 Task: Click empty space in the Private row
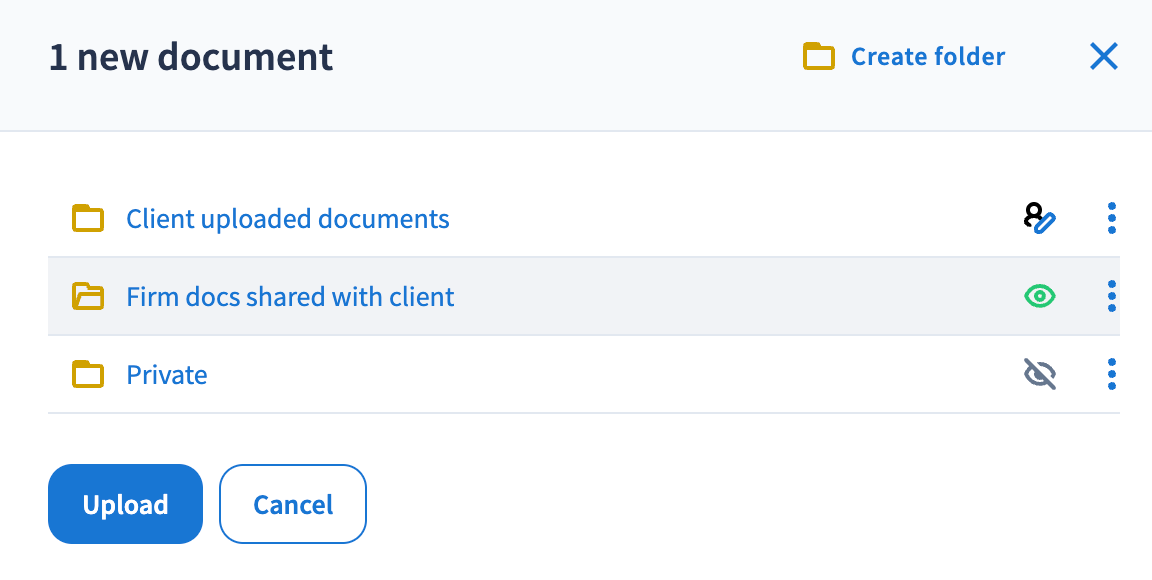point(600,375)
